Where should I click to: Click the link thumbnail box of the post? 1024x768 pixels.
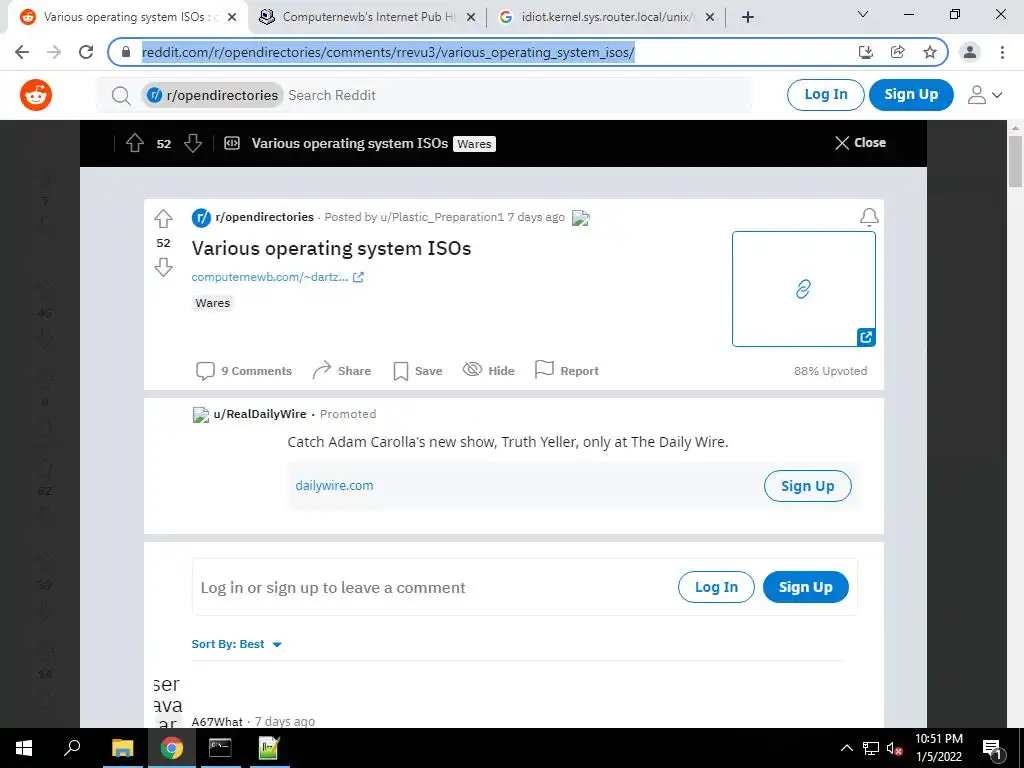(803, 289)
